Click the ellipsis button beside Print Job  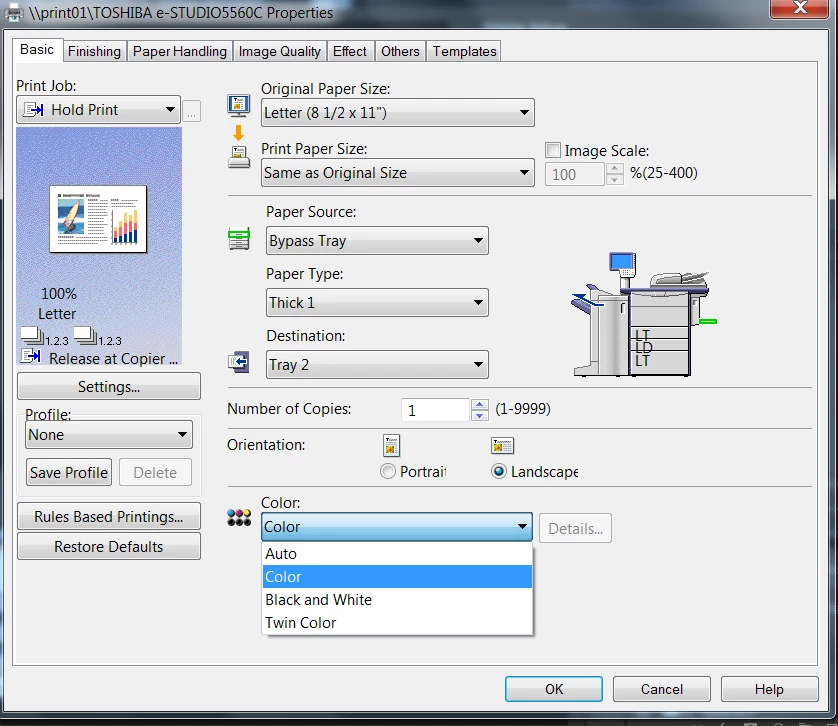(x=192, y=111)
